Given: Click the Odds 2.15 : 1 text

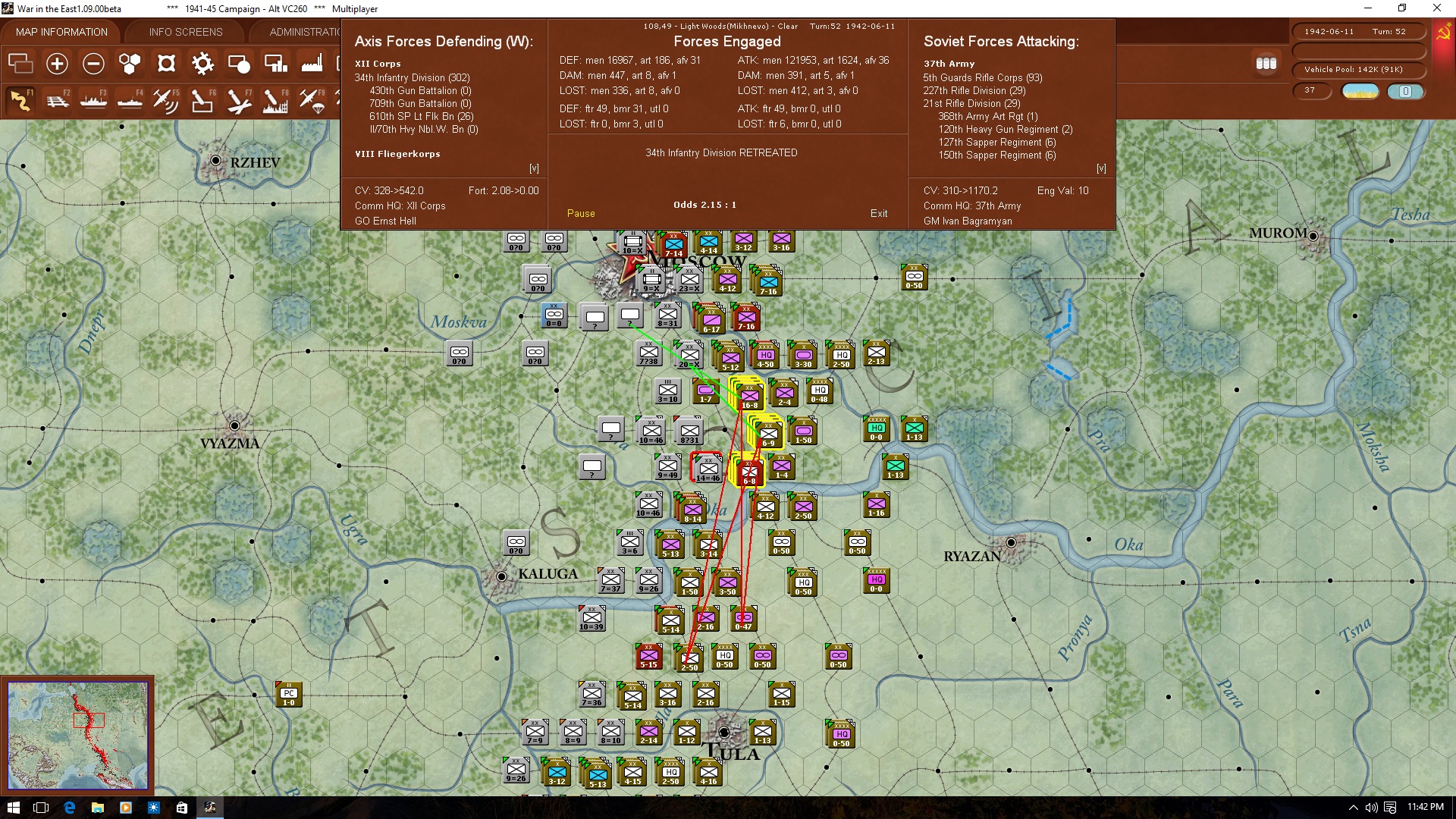Looking at the screenshot, I should (x=704, y=205).
